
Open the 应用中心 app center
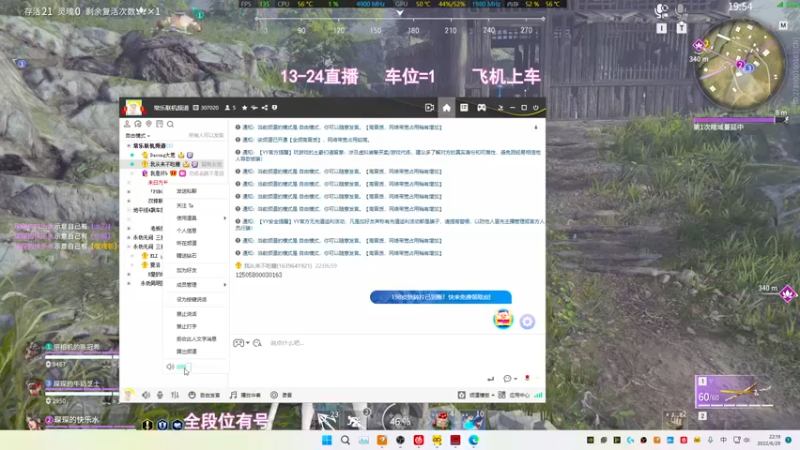(x=514, y=395)
